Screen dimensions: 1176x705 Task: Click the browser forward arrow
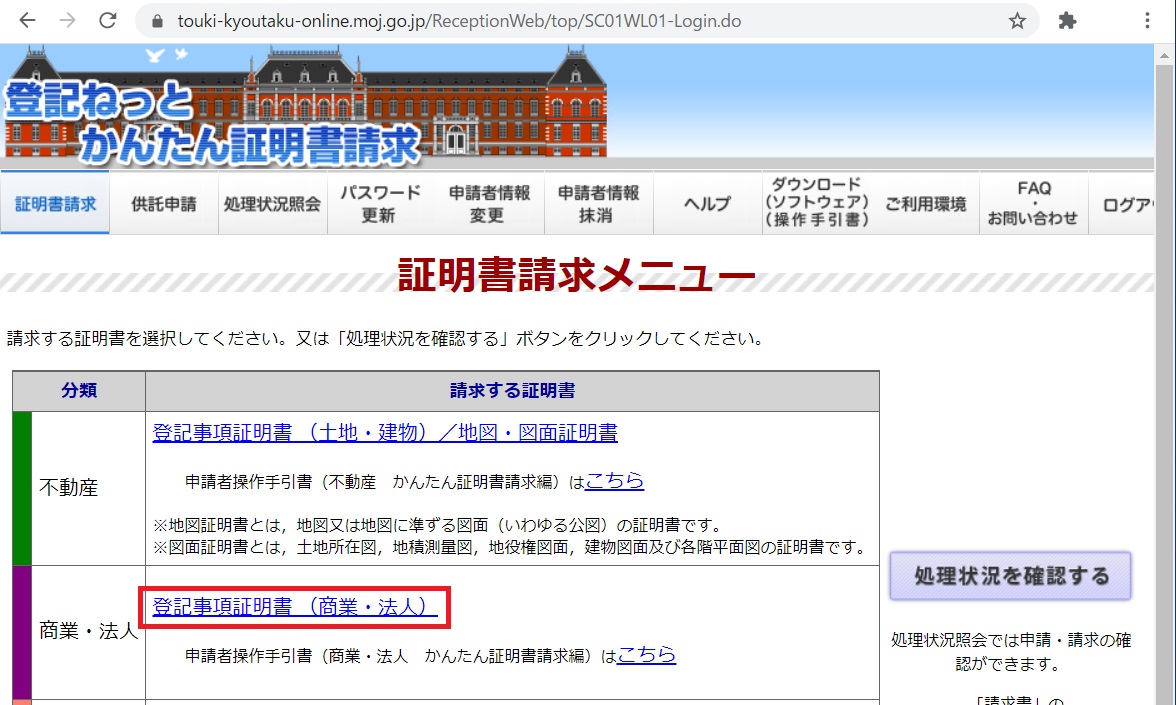tap(67, 20)
